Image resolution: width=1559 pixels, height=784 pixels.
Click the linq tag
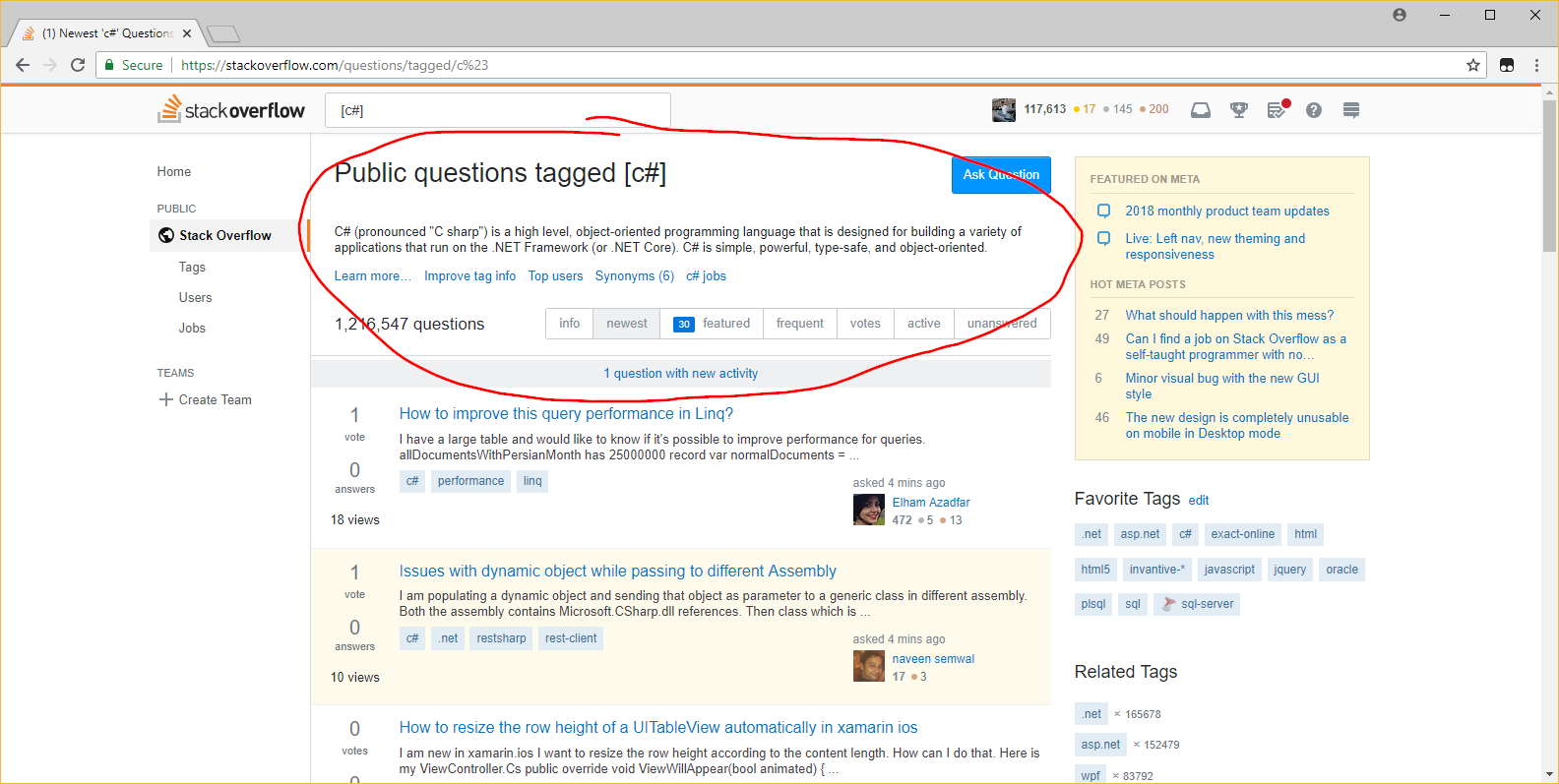(532, 481)
